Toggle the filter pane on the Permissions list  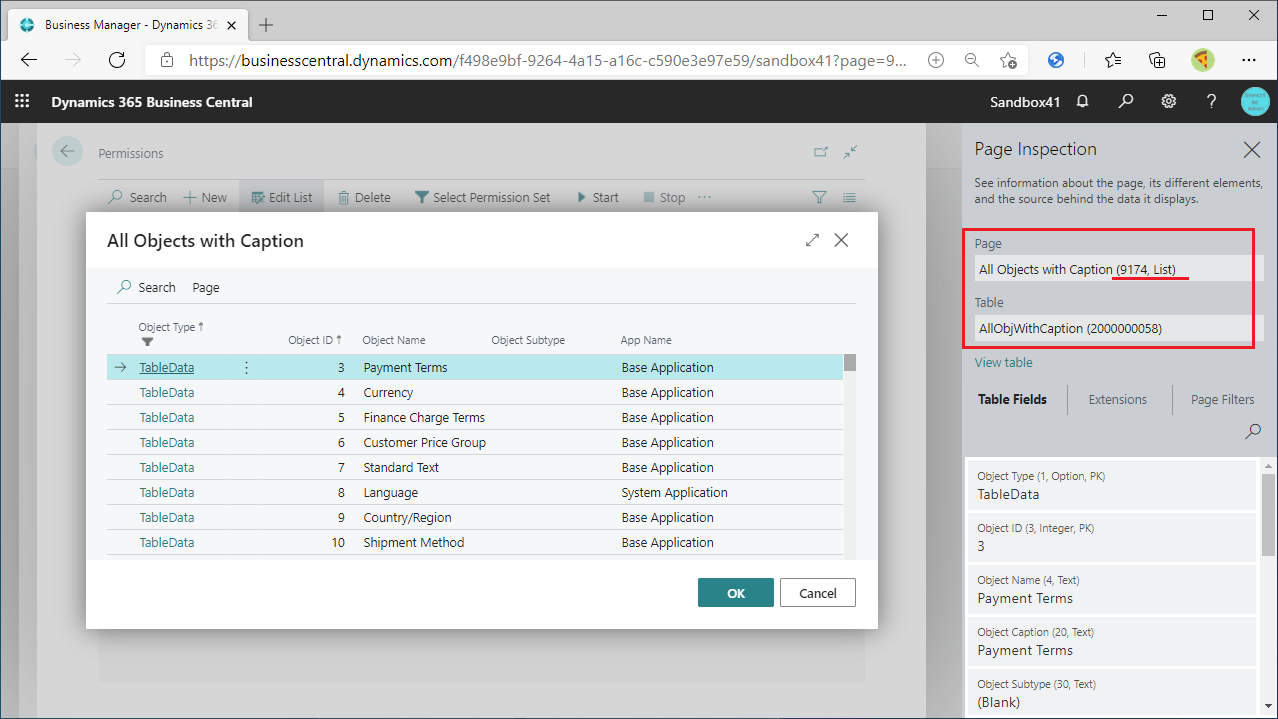click(x=819, y=197)
